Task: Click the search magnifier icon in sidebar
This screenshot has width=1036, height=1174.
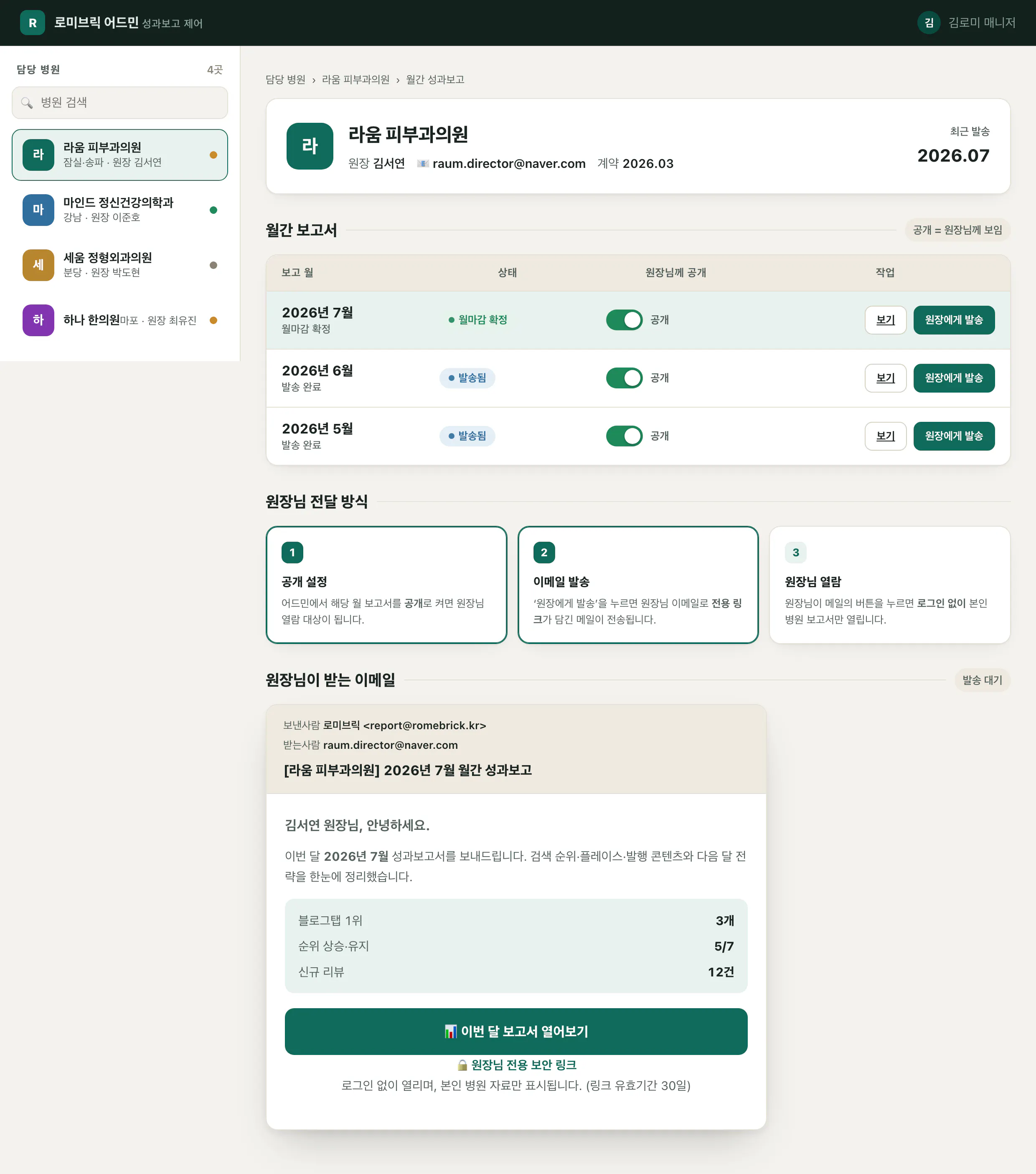Action: coord(26,103)
